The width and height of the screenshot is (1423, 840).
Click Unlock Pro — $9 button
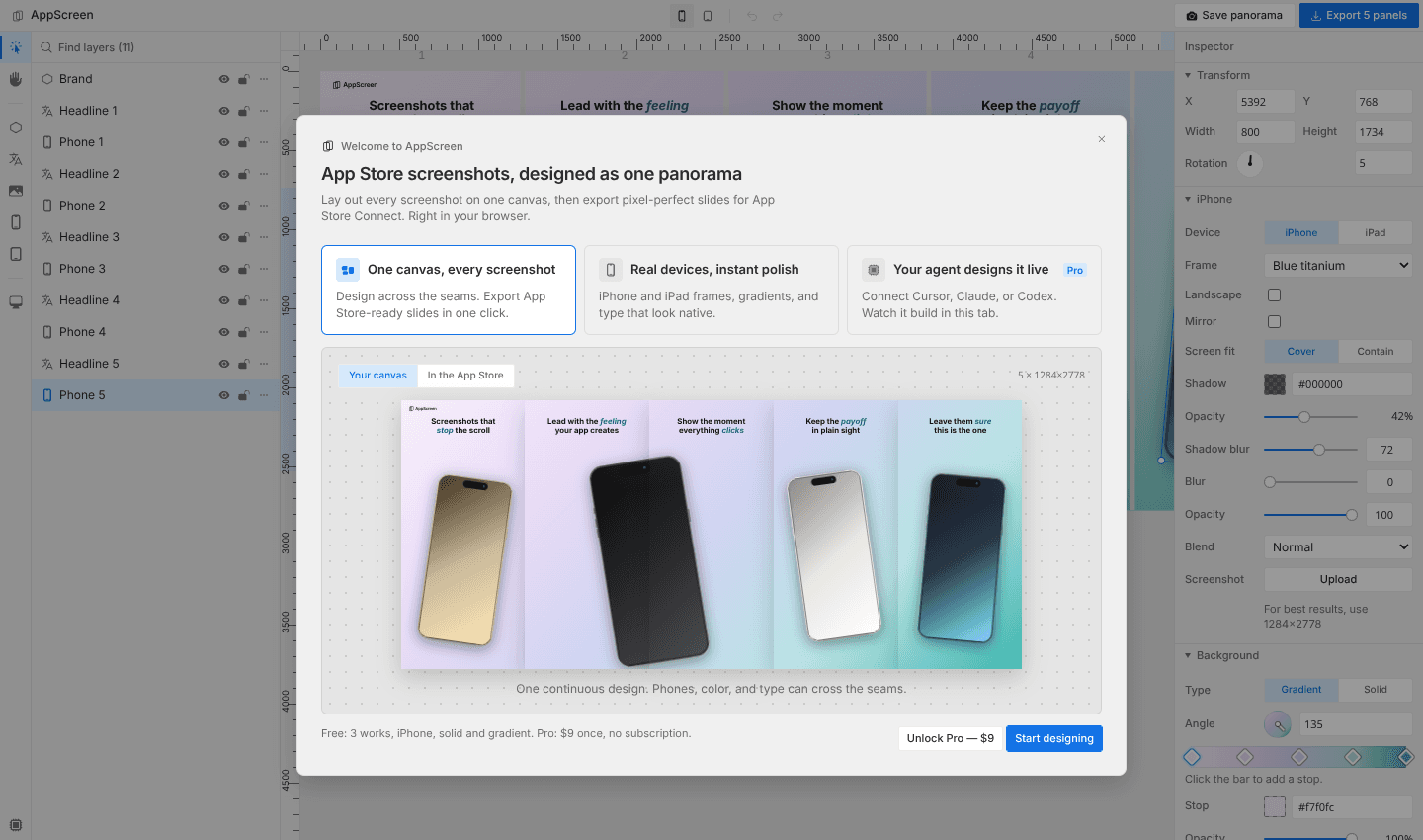(x=951, y=738)
